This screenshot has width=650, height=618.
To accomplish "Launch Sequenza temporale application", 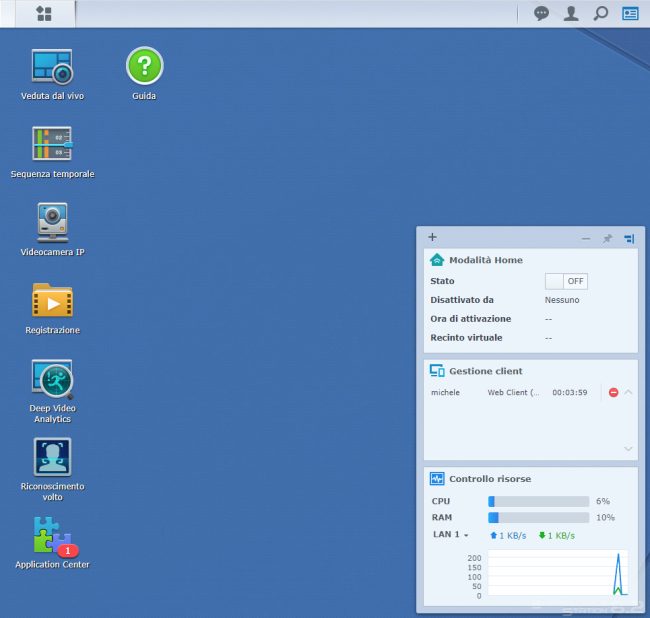I will click(52, 143).
